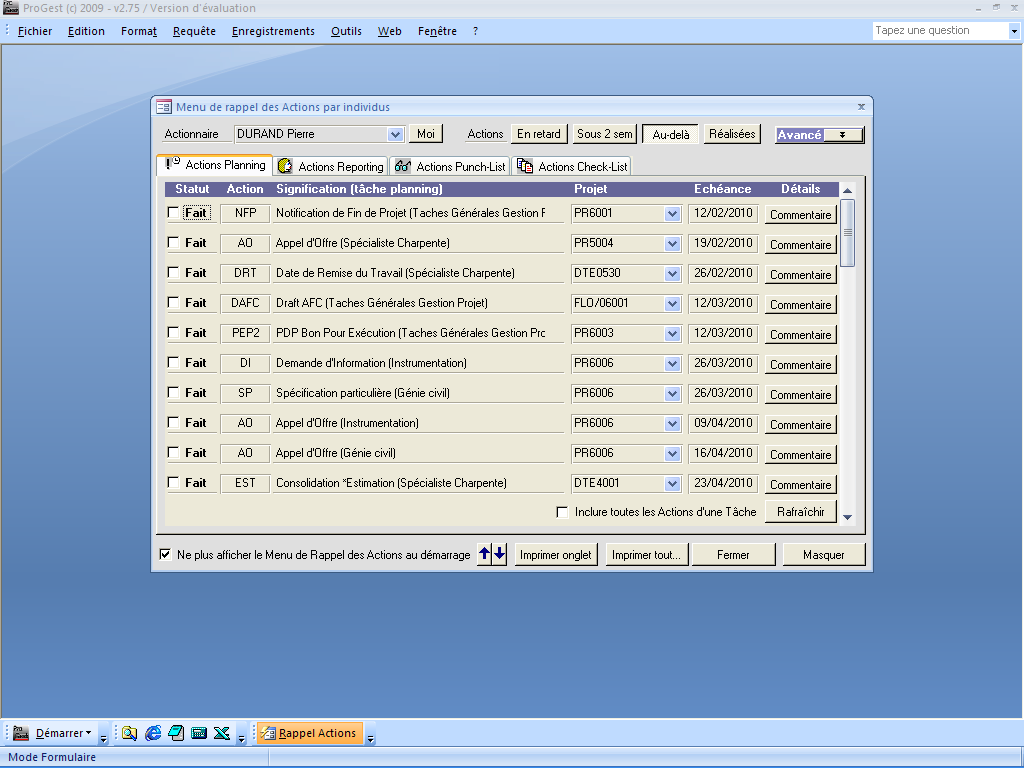Viewport: 1024px width, 768px height.
Task: Click the blue up arrow icon
Action: tap(484, 554)
